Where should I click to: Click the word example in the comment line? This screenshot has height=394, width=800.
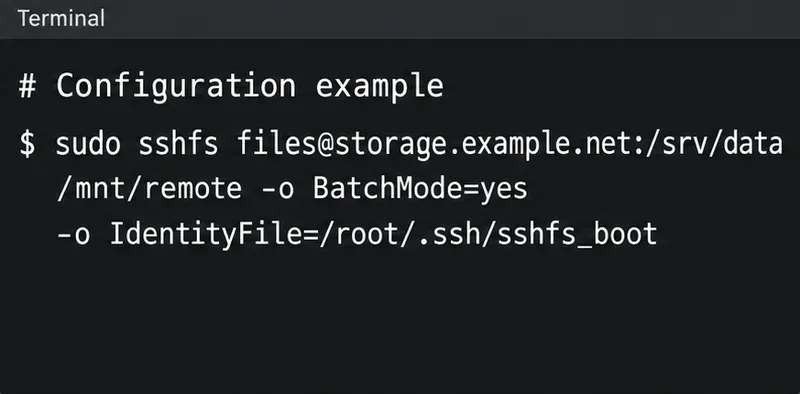click(380, 88)
